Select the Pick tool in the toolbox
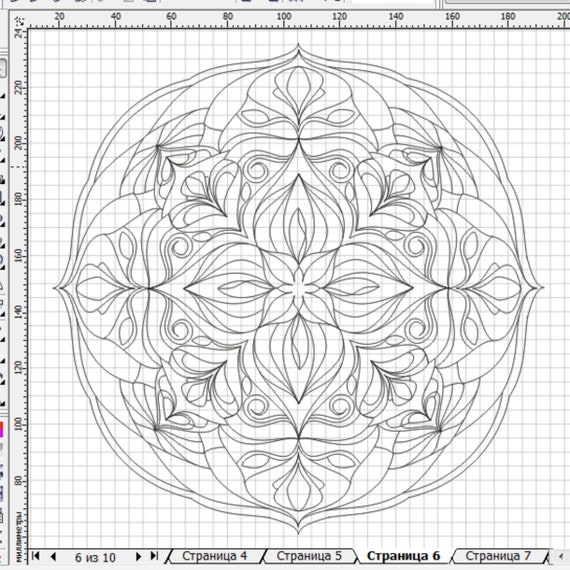 point(3,68)
